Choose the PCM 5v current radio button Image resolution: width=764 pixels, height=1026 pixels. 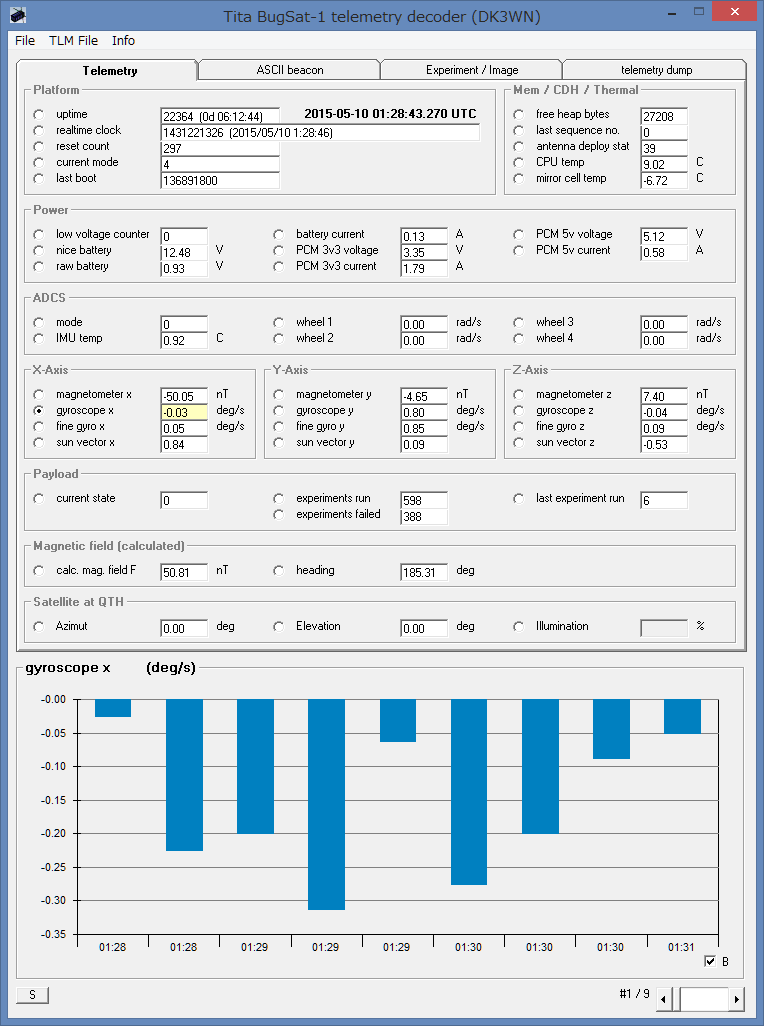tap(519, 251)
